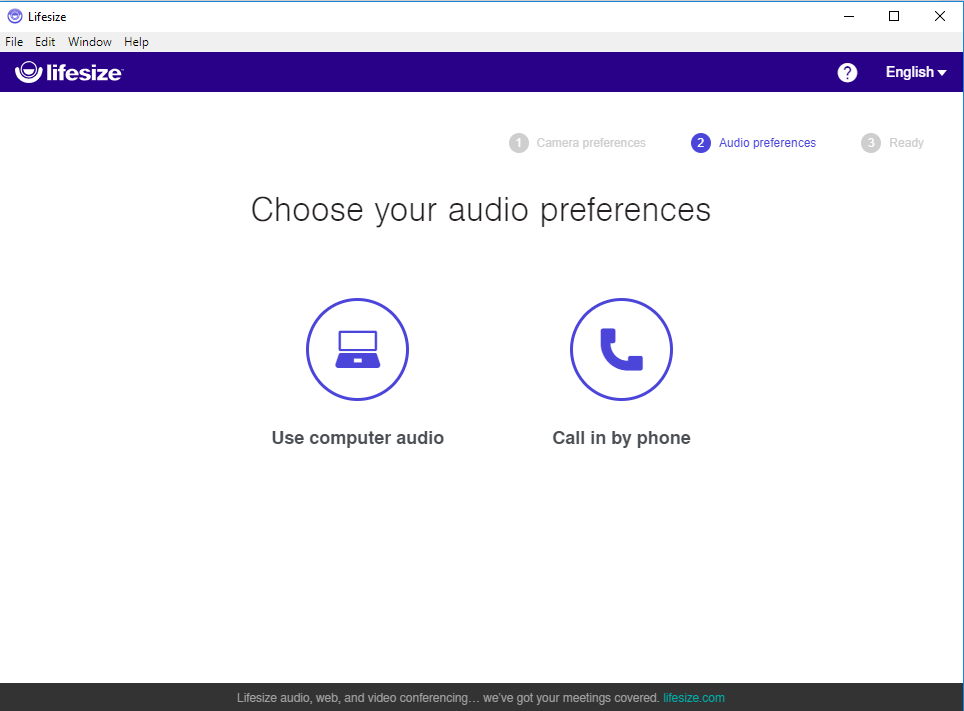The image size is (964, 711).
Task: Open the Edit menu
Action: [44, 41]
